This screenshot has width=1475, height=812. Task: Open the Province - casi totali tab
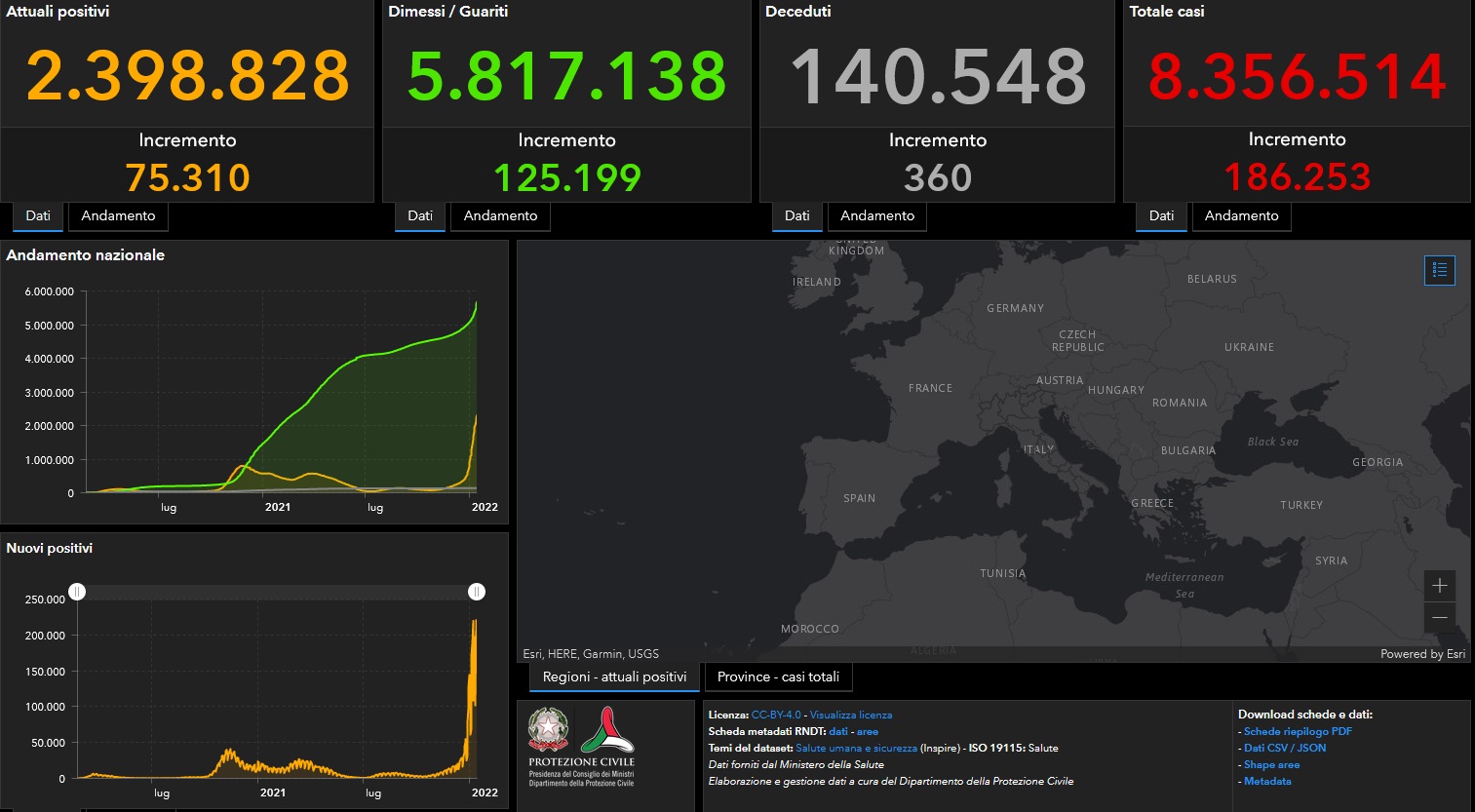point(778,677)
